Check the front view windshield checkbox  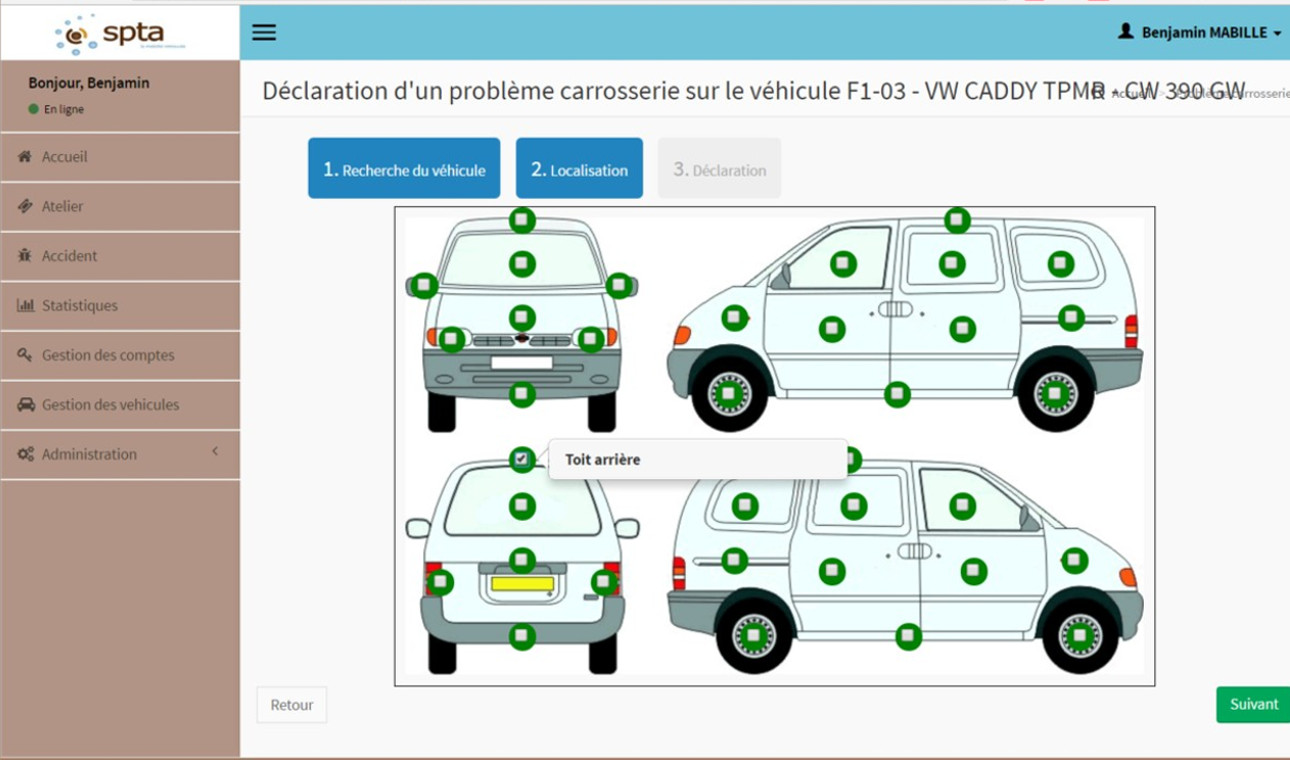click(x=522, y=264)
